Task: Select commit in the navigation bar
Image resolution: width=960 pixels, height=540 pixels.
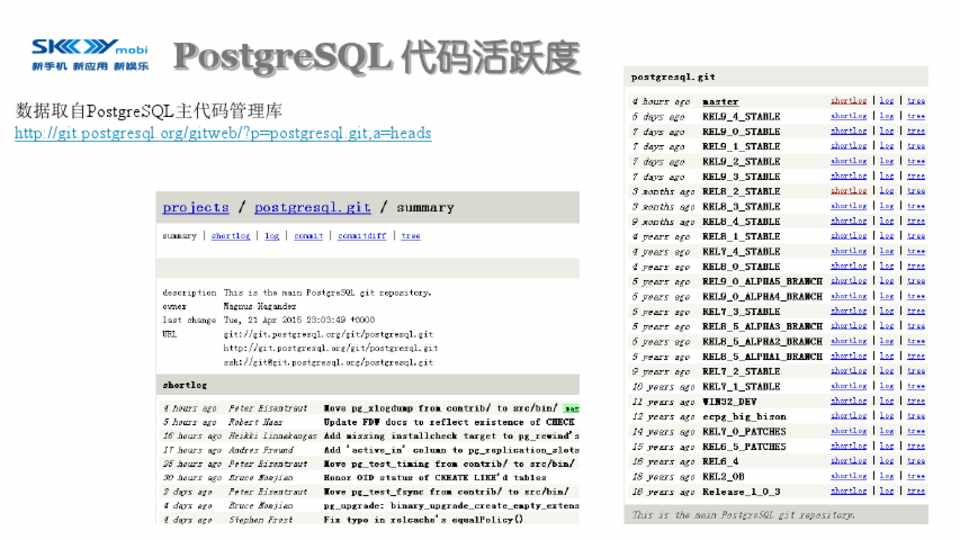Action: point(308,236)
